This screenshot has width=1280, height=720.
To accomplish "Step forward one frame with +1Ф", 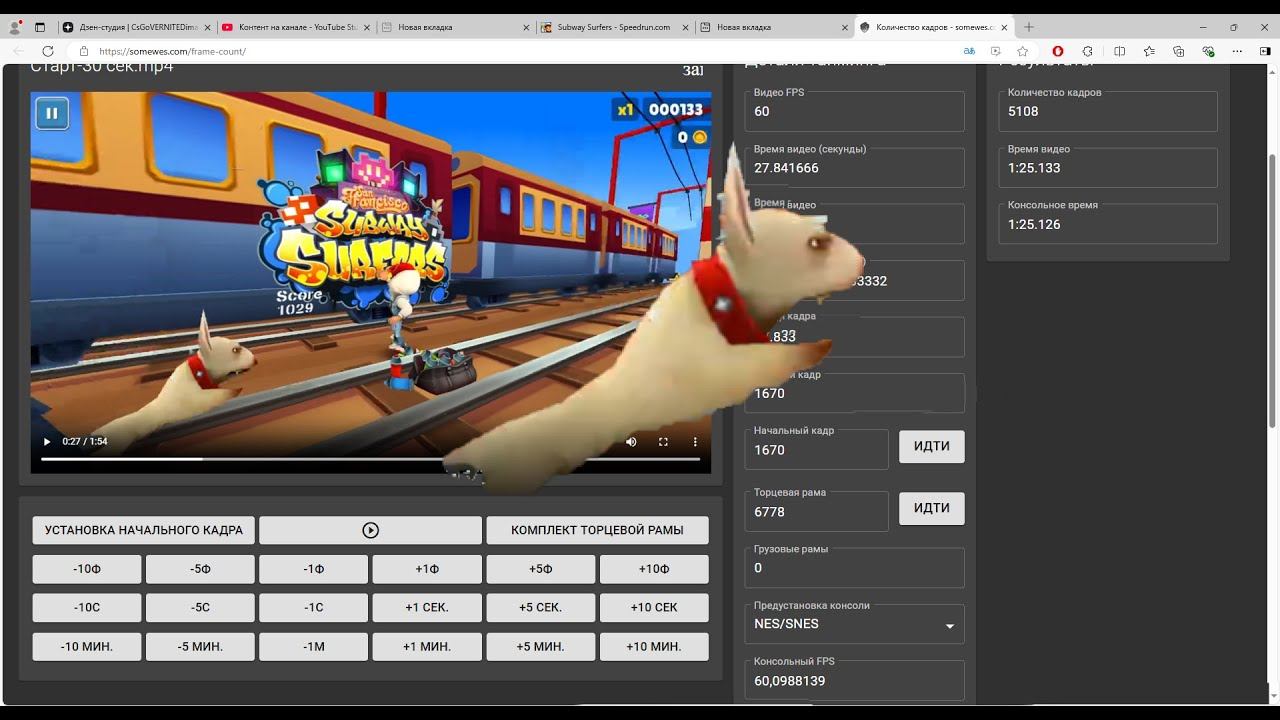I will point(427,569).
